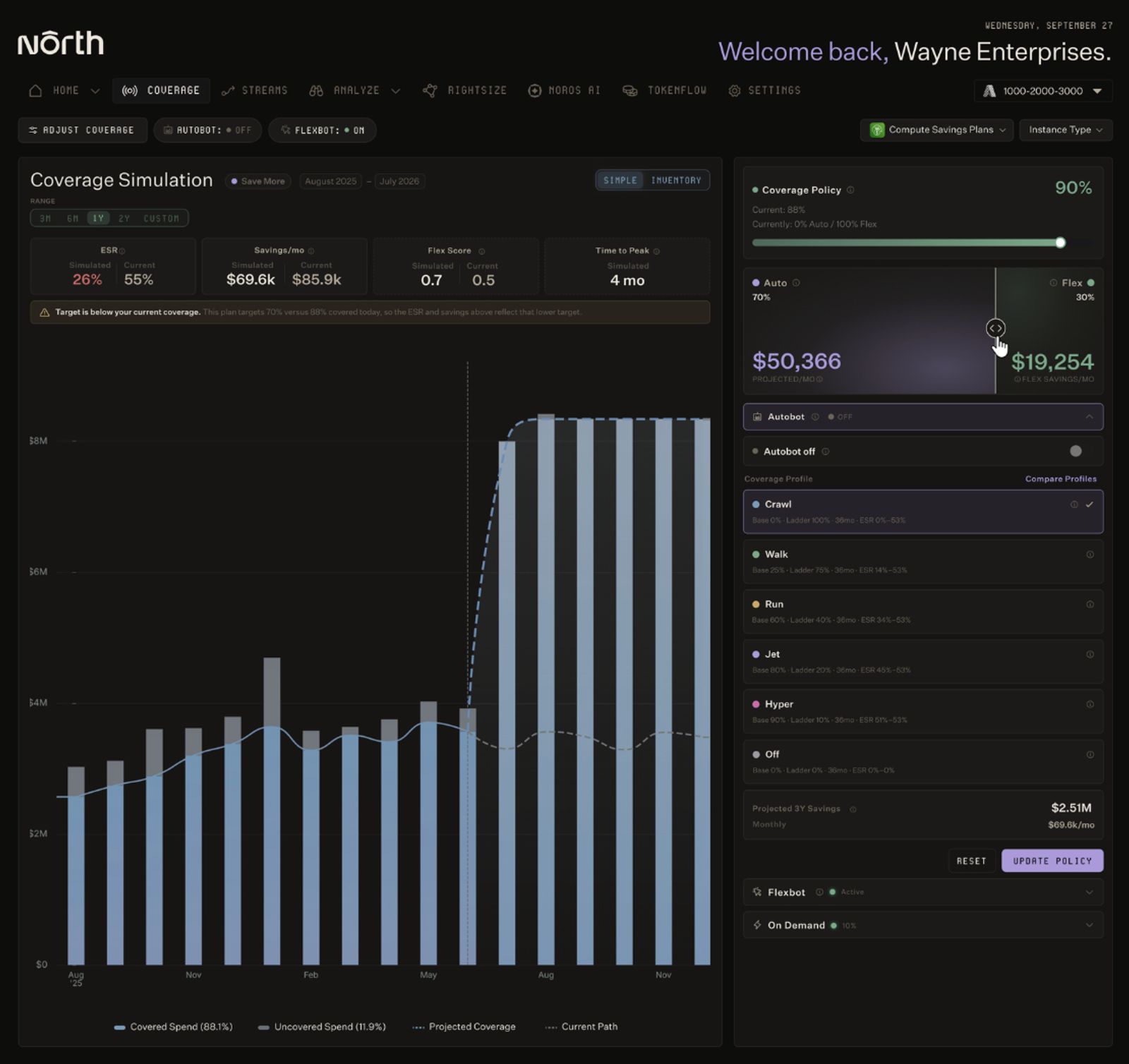This screenshot has width=1129, height=1064.
Task: Click the Reset button
Action: coord(972,861)
